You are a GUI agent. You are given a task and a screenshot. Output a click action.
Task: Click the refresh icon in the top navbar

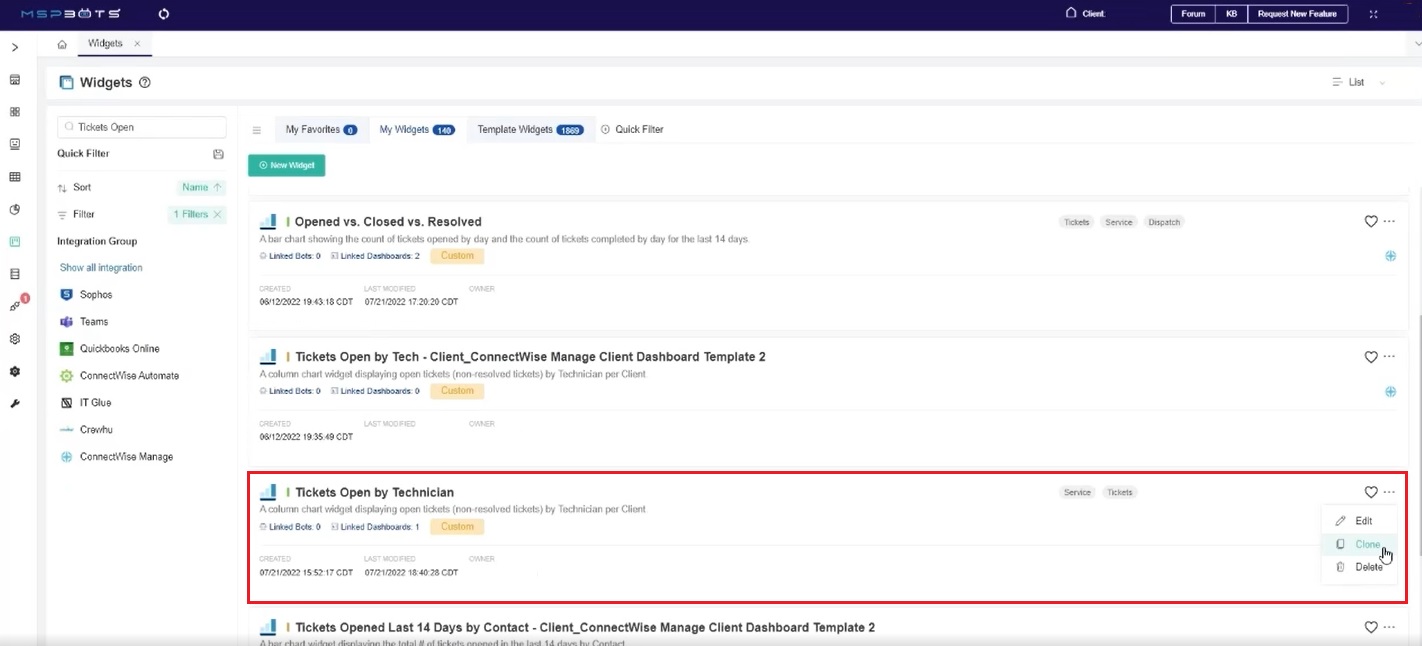(163, 14)
